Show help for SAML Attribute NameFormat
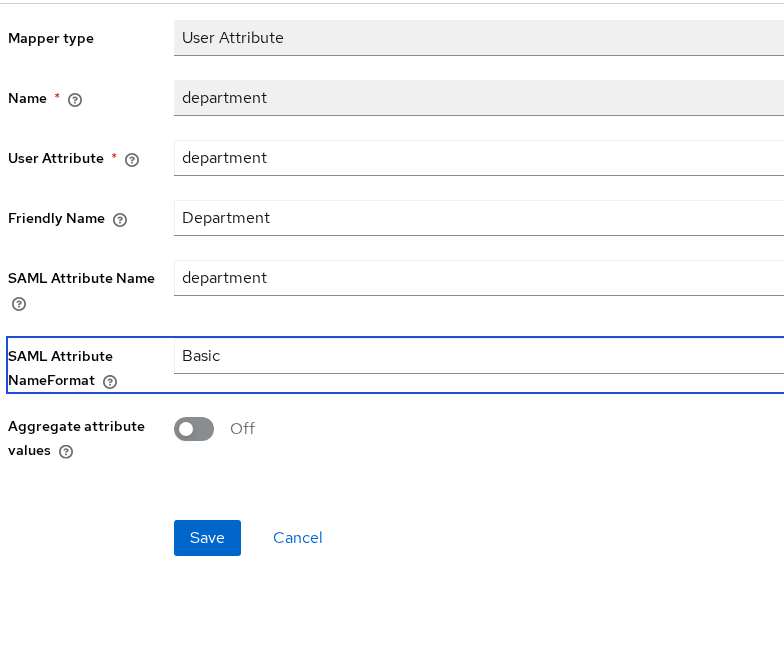This screenshot has height=651, width=784. pos(110,382)
